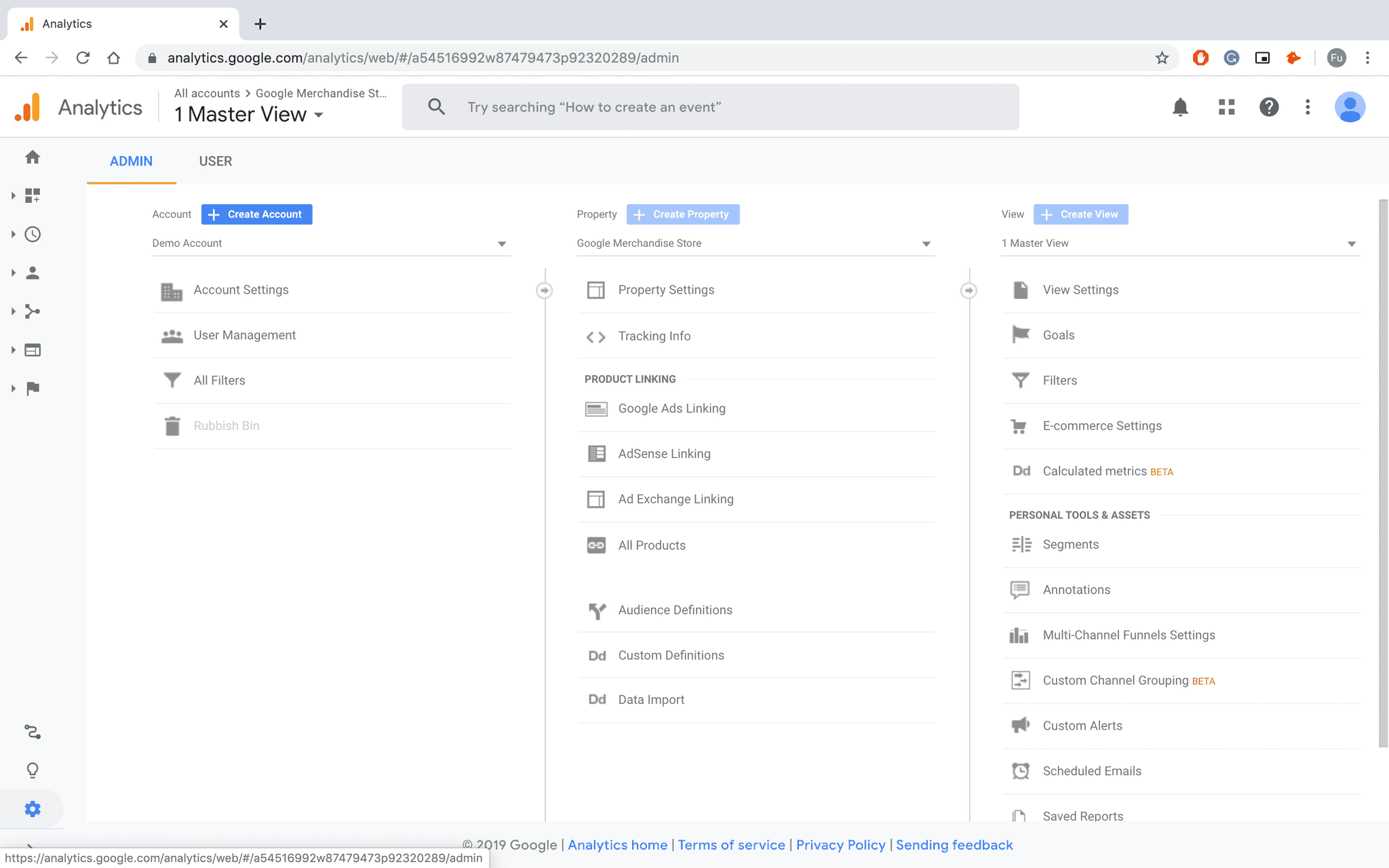Click the Create View button

[x=1081, y=214]
